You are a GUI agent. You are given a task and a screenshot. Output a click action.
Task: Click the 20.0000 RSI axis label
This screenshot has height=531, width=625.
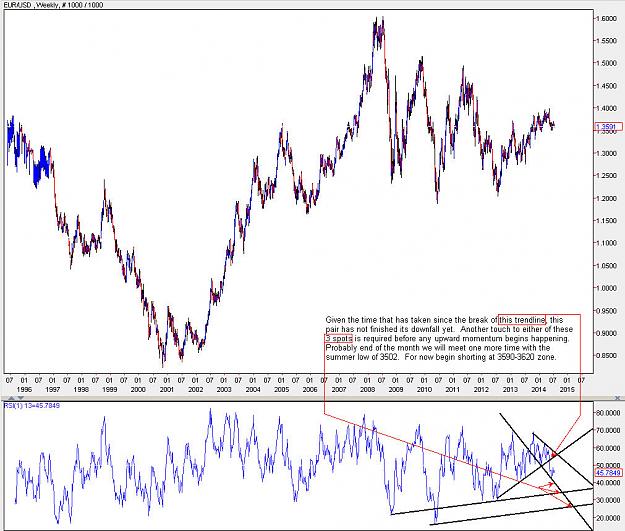pyautogui.click(x=608, y=517)
